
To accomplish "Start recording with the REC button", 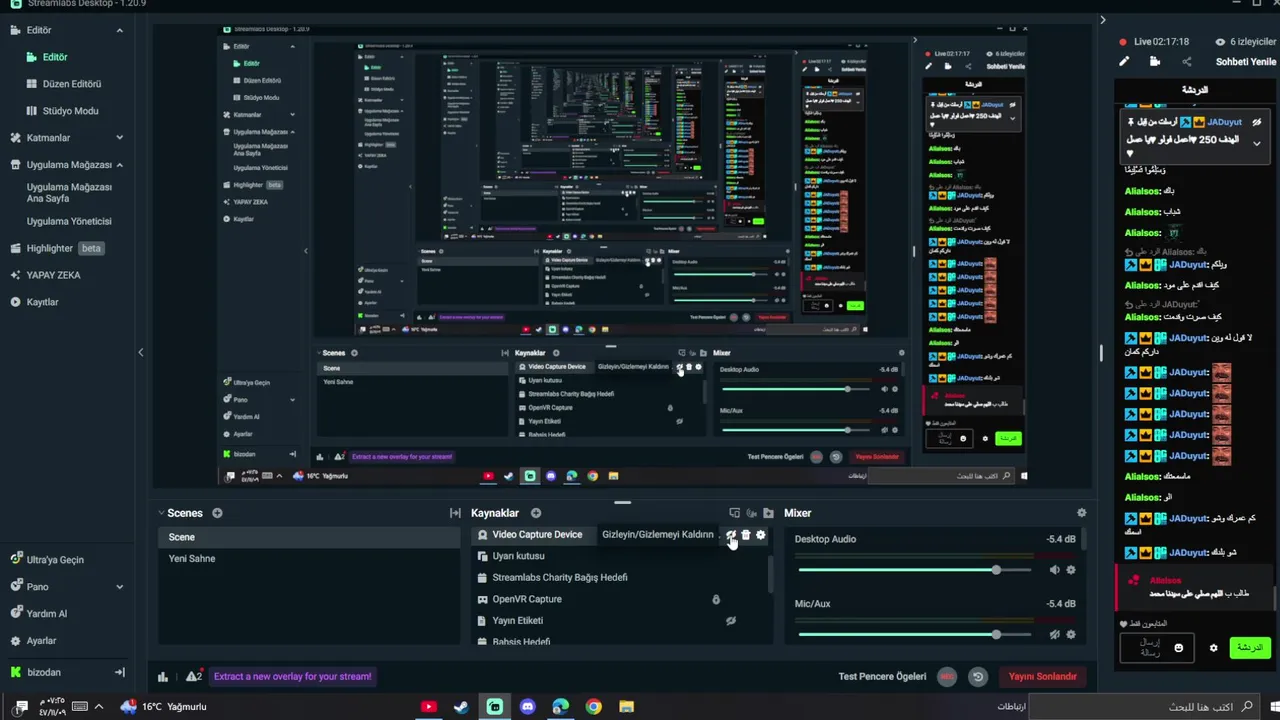I will pos(947,677).
